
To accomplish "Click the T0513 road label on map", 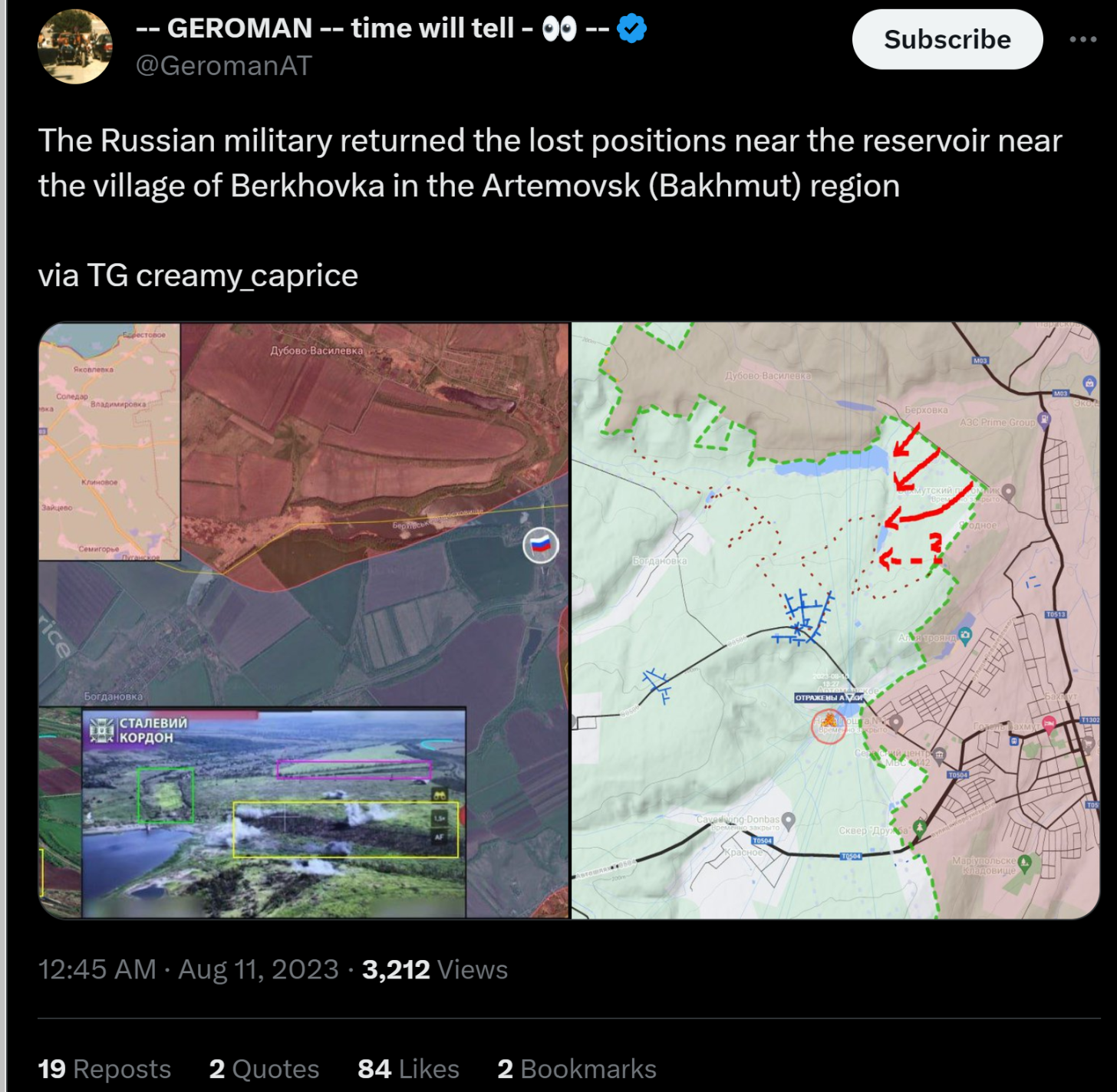I will point(1056,614).
